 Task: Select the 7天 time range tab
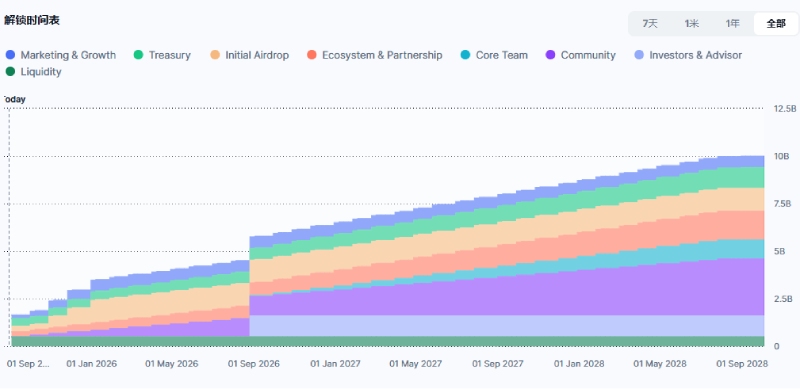tap(650, 23)
